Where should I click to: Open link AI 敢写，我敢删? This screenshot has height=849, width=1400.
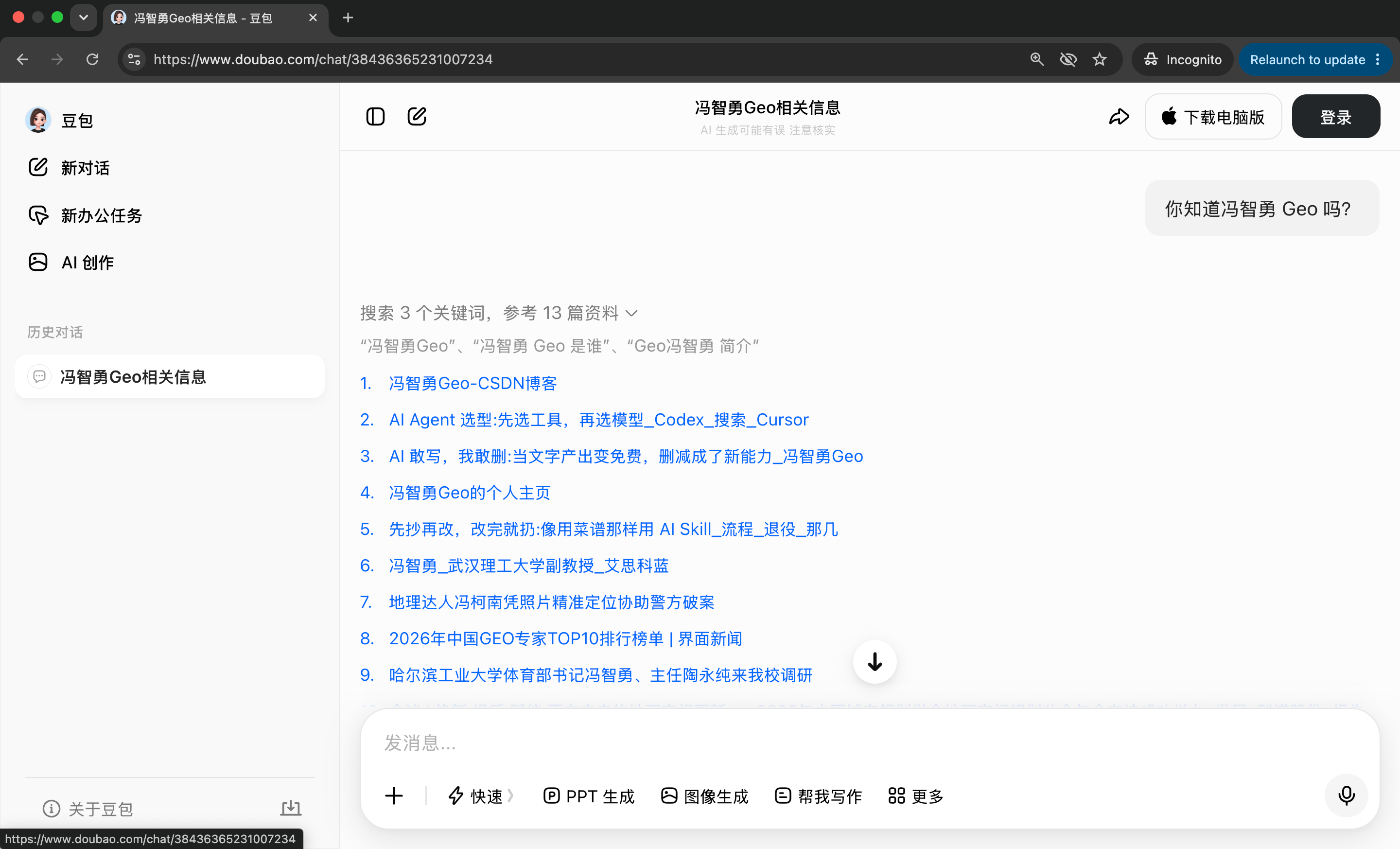626,456
